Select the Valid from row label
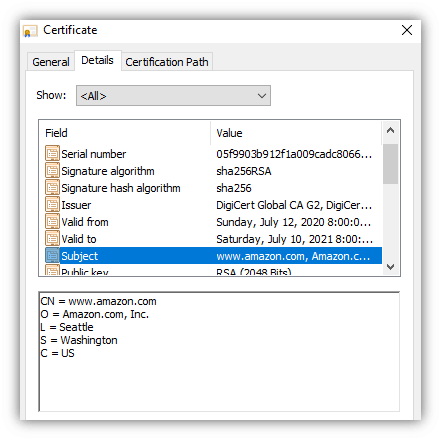 (x=85, y=222)
